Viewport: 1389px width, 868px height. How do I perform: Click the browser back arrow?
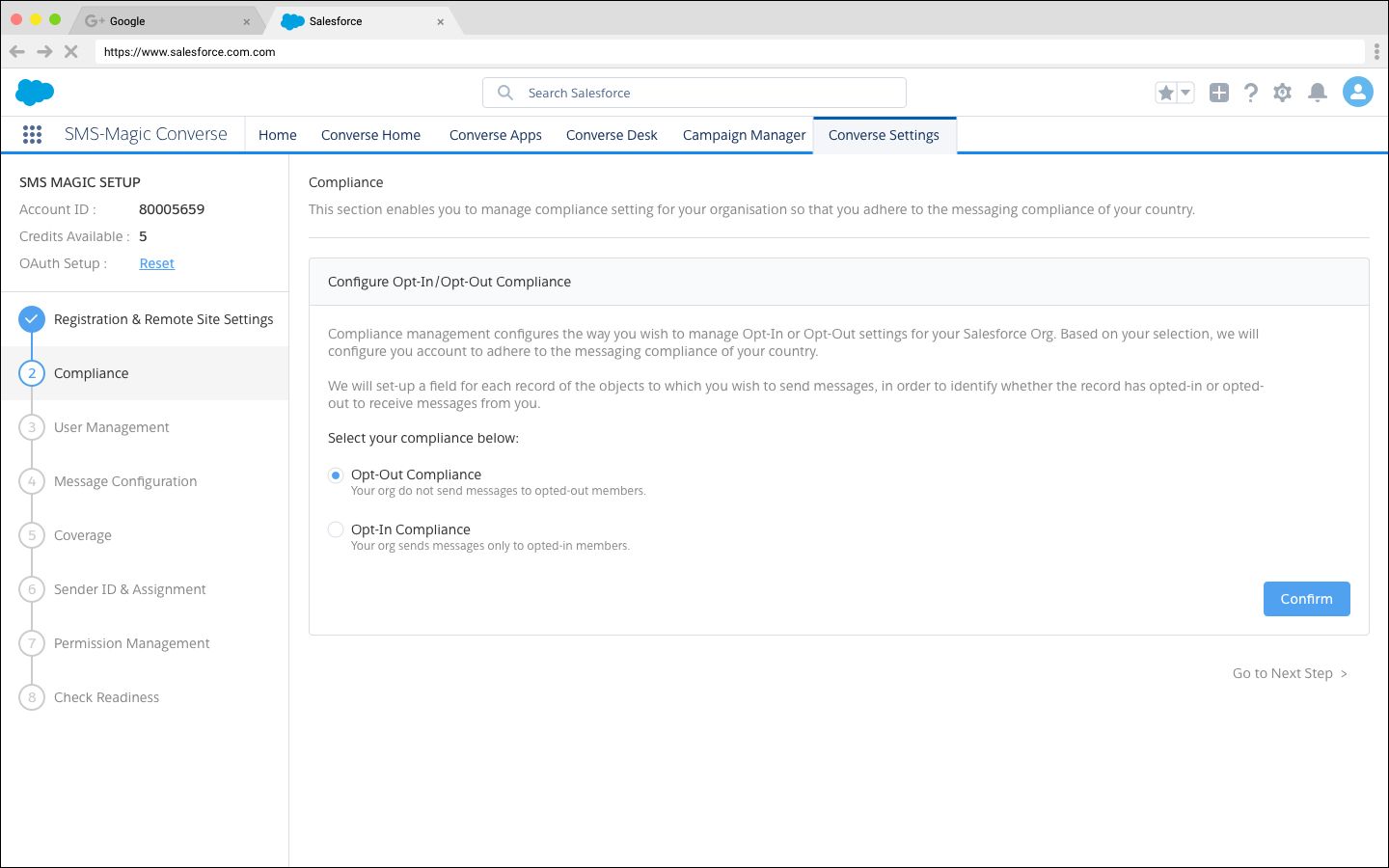pos(16,52)
